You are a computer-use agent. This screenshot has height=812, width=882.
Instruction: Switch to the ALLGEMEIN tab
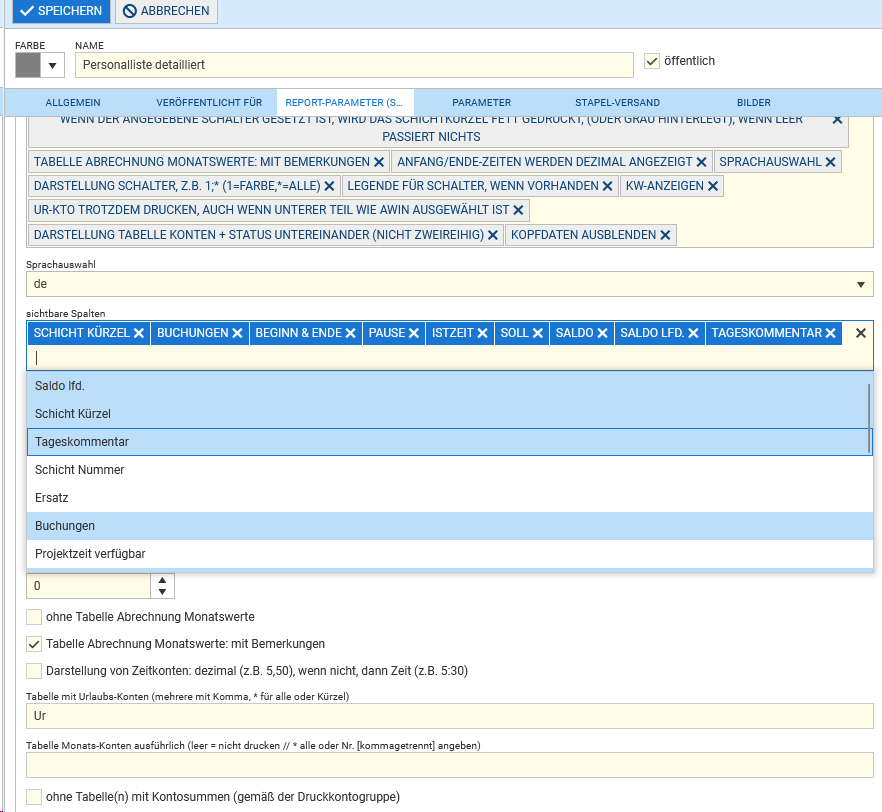73,103
